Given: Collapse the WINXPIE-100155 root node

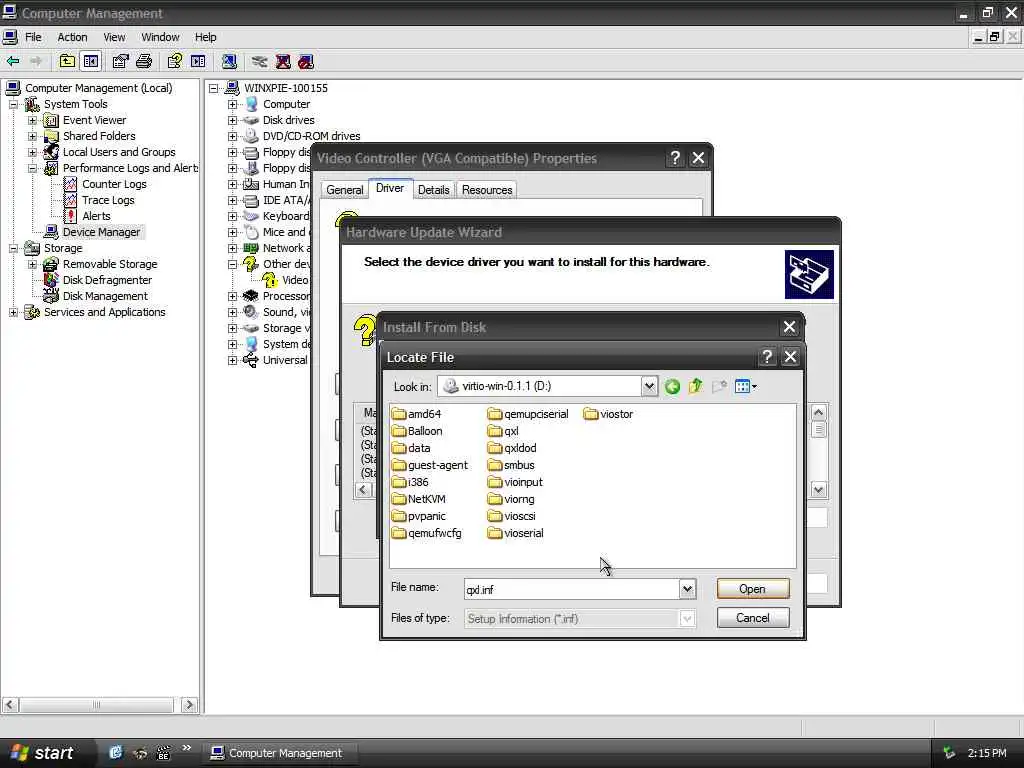Looking at the screenshot, I should tap(214, 88).
